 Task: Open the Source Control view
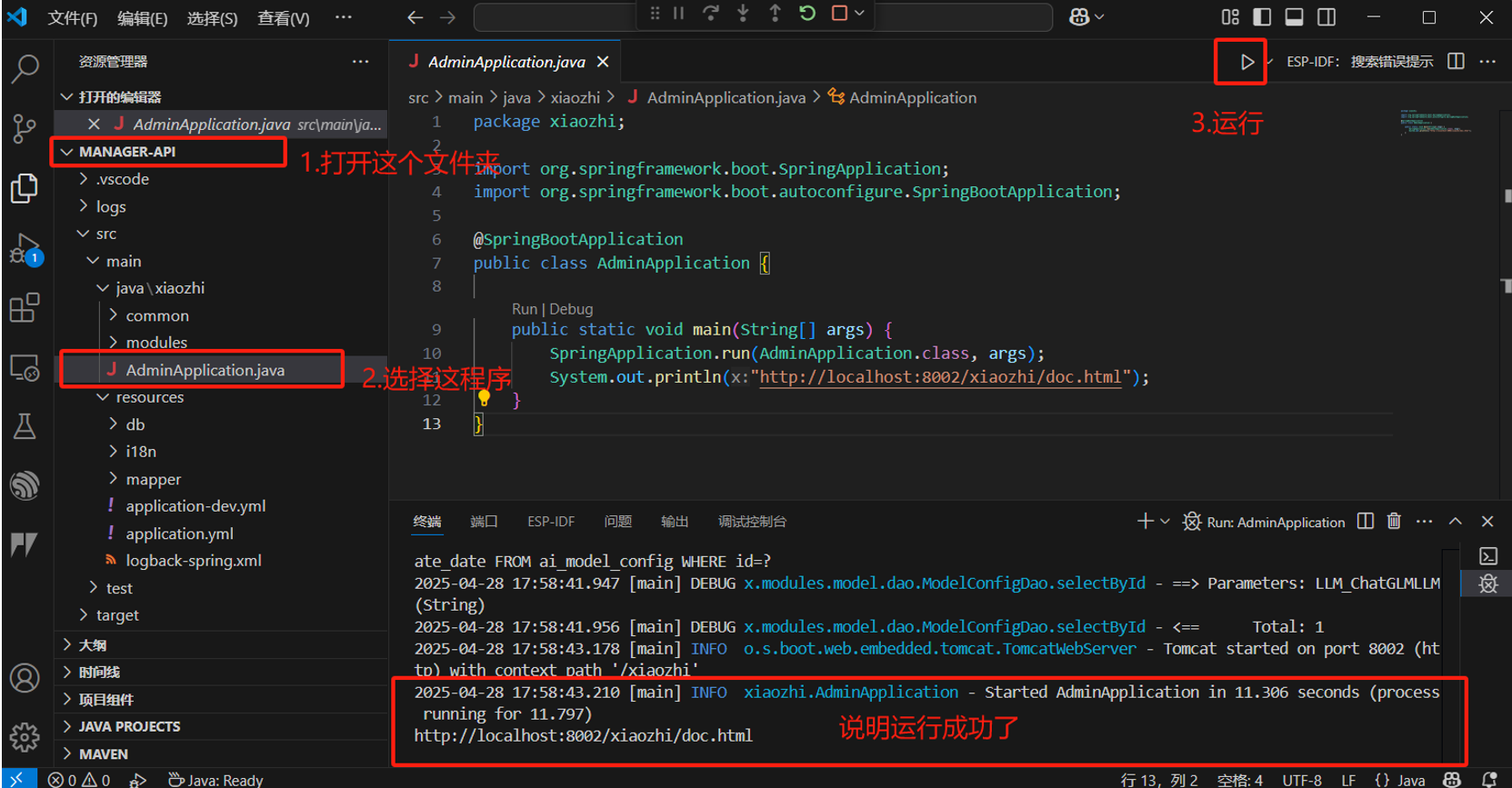click(25, 128)
